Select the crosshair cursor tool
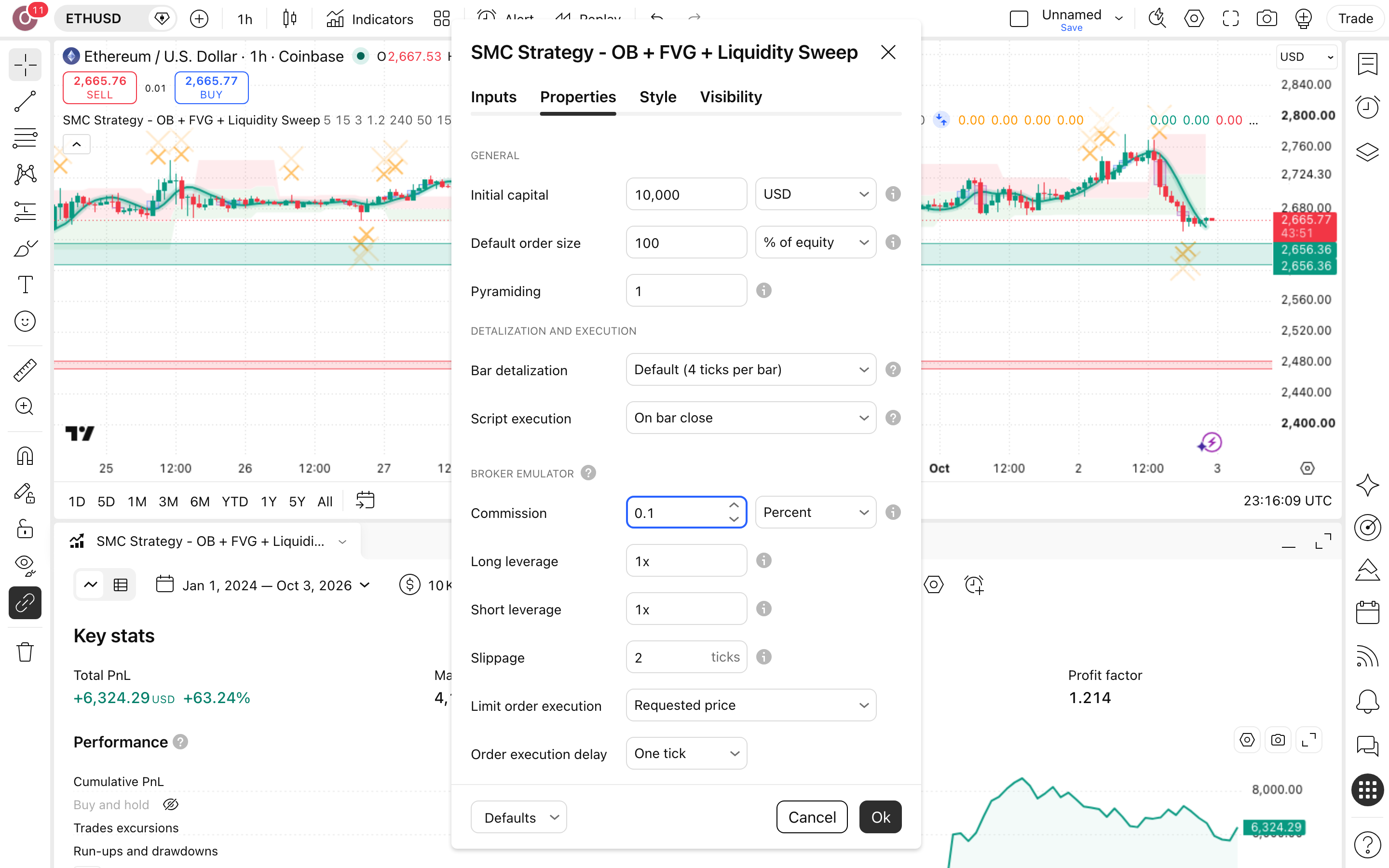The width and height of the screenshot is (1389, 868). coord(25,66)
